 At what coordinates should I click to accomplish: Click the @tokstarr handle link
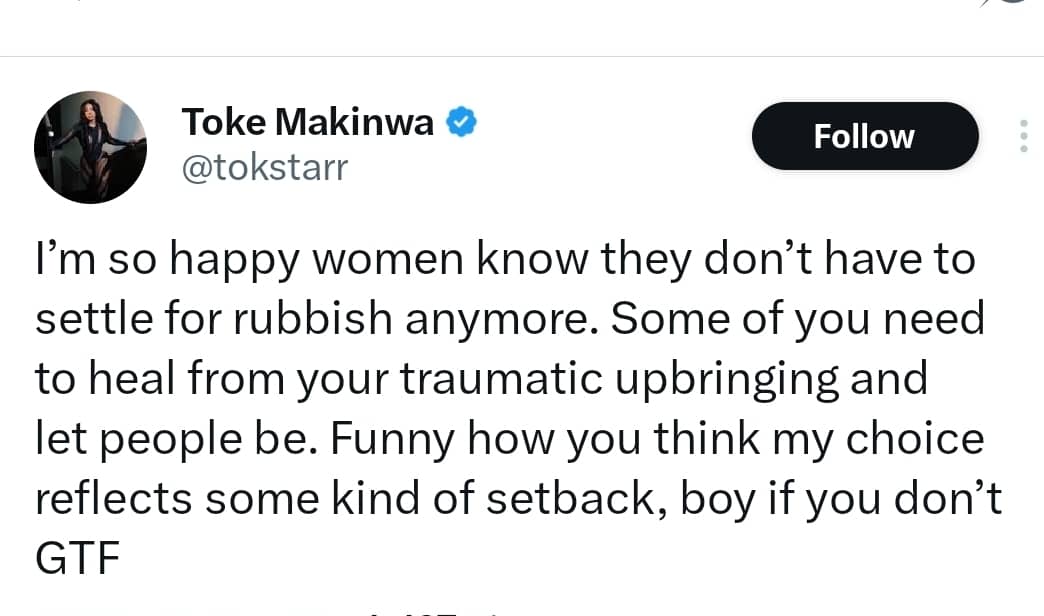pos(265,167)
